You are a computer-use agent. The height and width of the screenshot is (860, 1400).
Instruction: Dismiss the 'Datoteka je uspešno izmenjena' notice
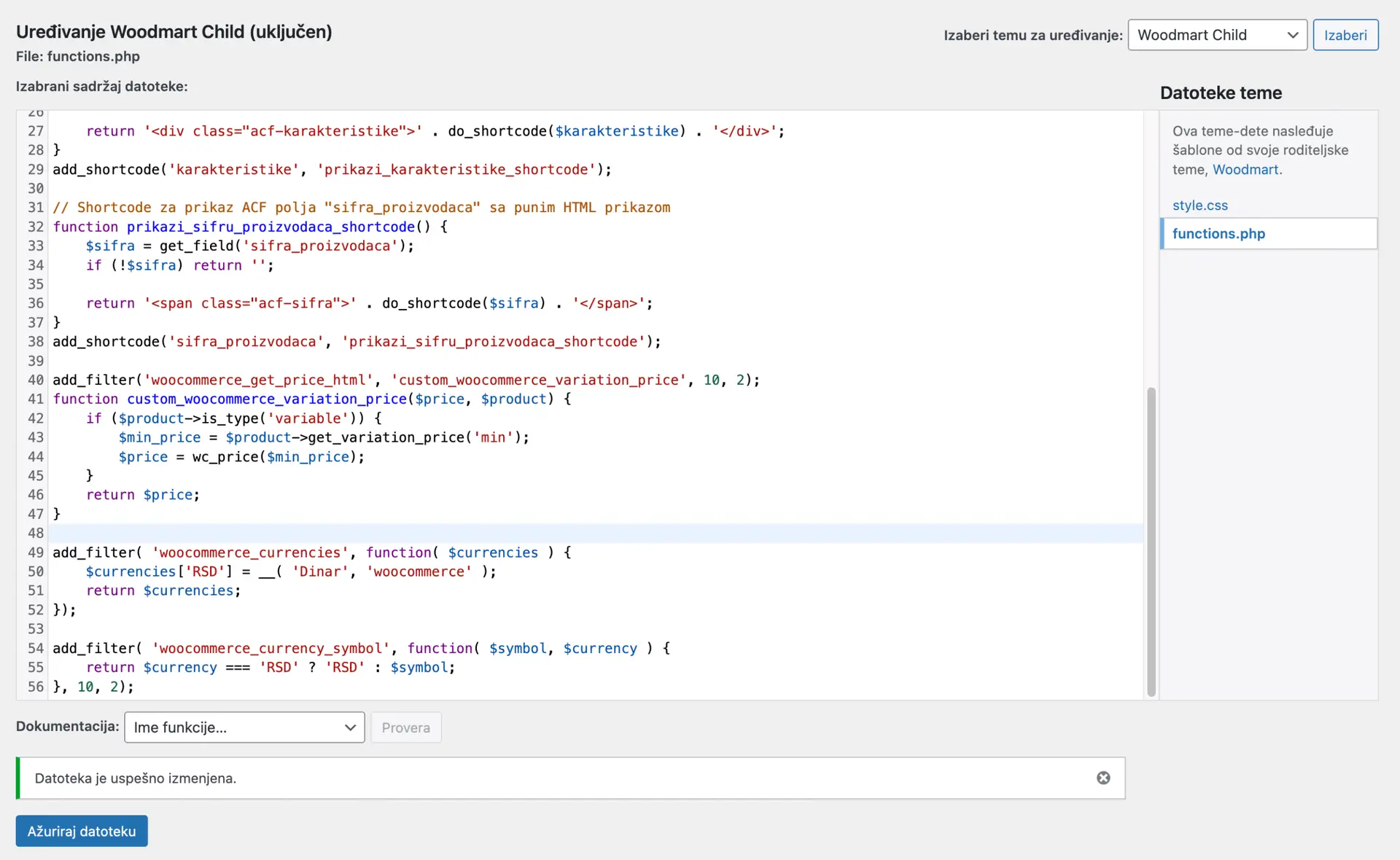pyautogui.click(x=1103, y=778)
